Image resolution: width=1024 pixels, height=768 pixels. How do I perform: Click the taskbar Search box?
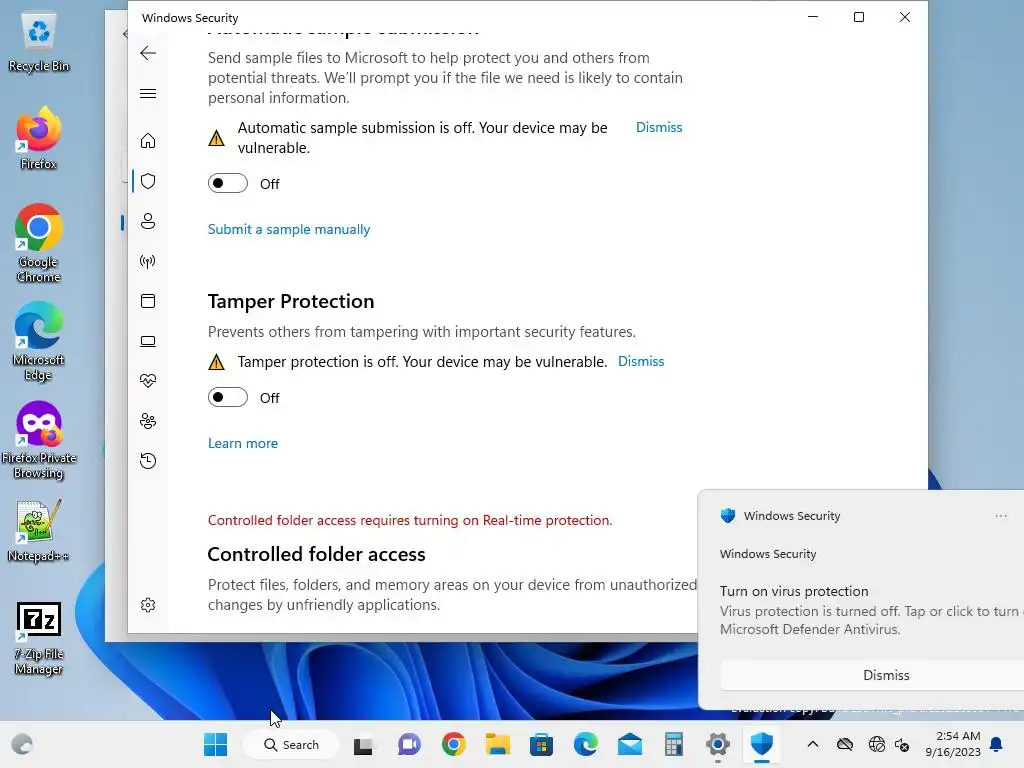[x=291, y=744]
